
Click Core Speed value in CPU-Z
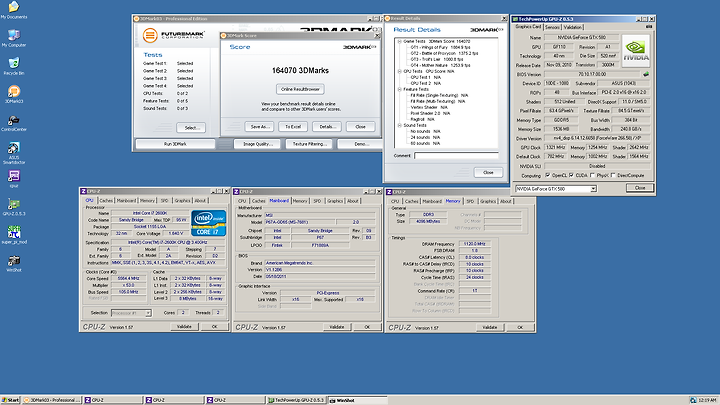pyautogui.click(x=129, y=279)
